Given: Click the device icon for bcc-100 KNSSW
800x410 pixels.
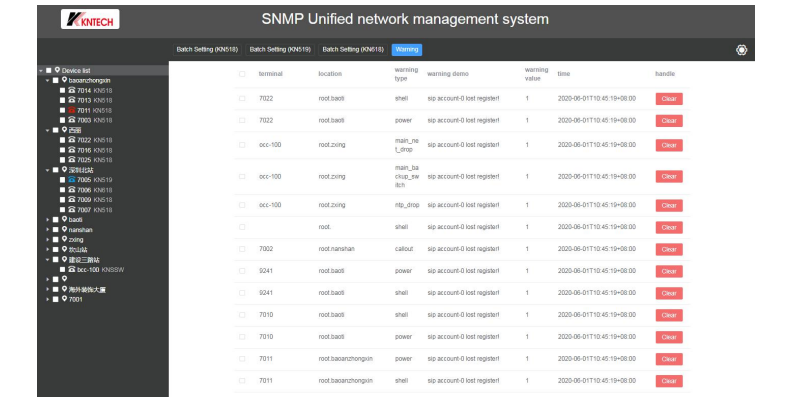Looking at the screenshot, I should [x=72, y=269].
